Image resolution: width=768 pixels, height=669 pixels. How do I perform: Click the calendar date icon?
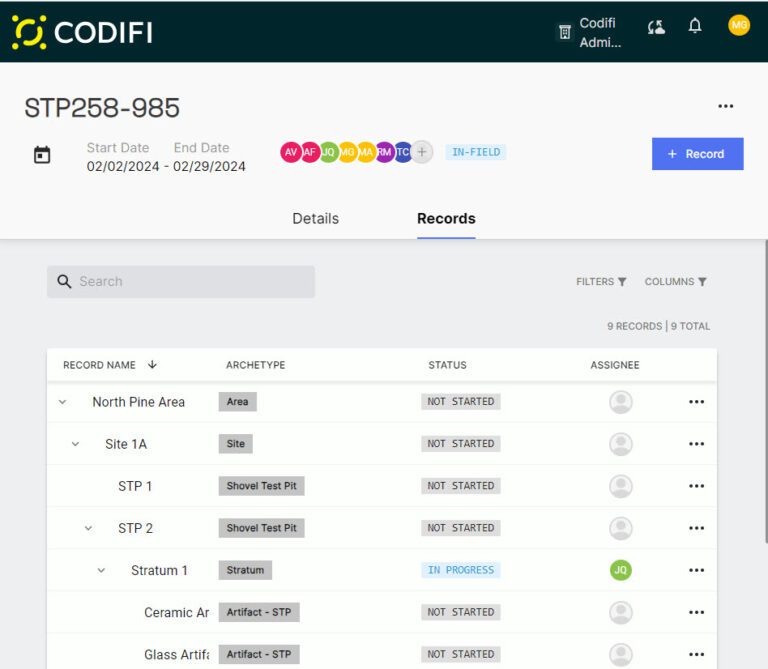[42, 155]
